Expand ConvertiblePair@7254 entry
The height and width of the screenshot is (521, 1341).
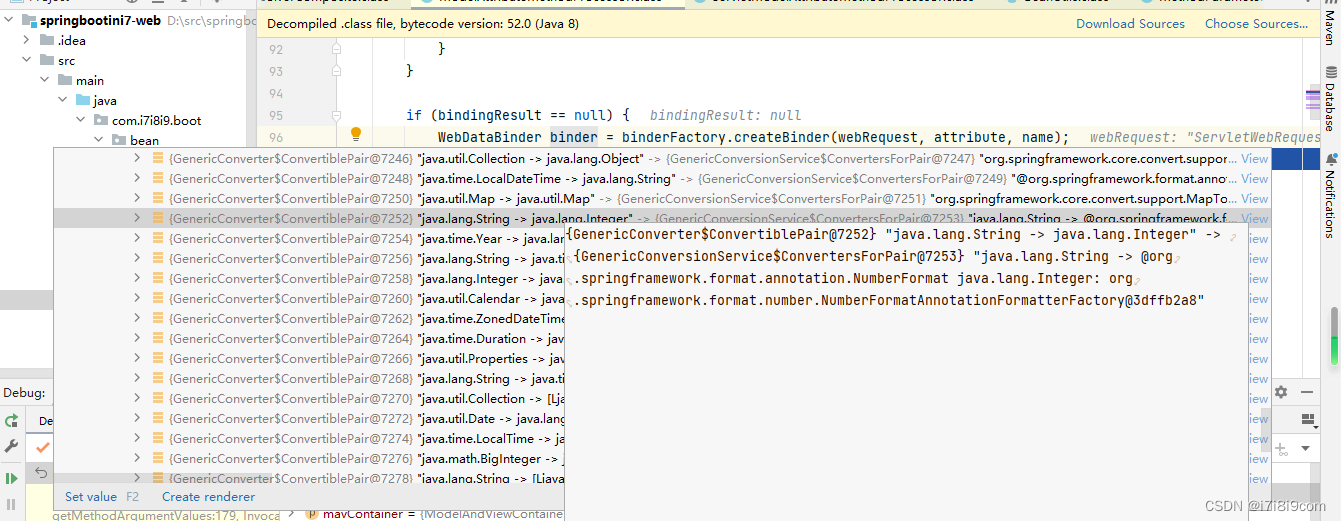coord(137,239)
